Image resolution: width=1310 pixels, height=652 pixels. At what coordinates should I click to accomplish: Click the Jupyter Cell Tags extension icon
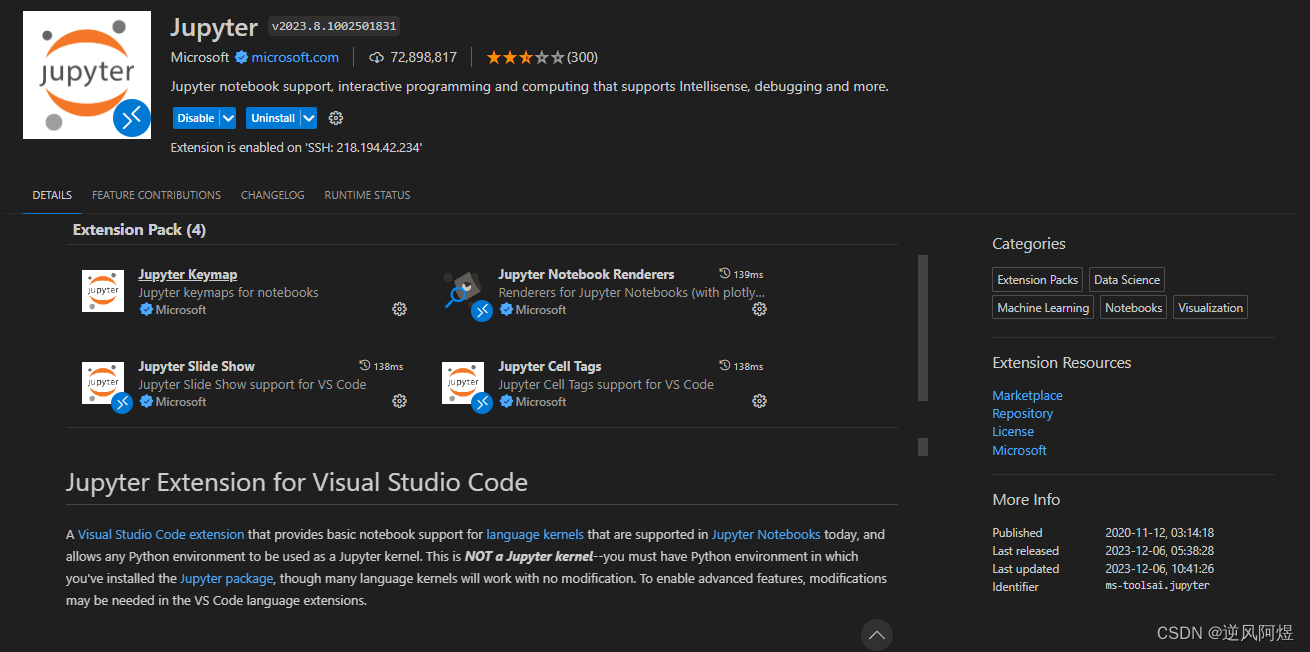pyautogui.click(x=463, y=383)
